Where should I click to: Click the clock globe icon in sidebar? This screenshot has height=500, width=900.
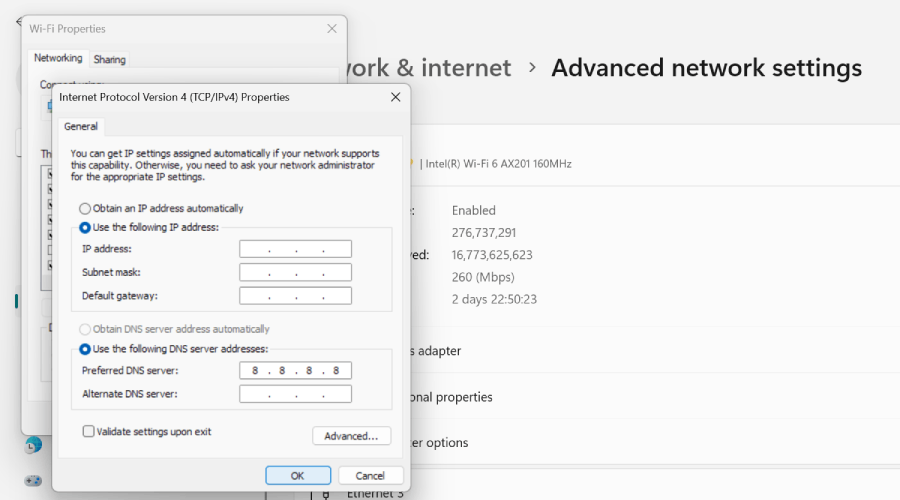coord(33,445)
